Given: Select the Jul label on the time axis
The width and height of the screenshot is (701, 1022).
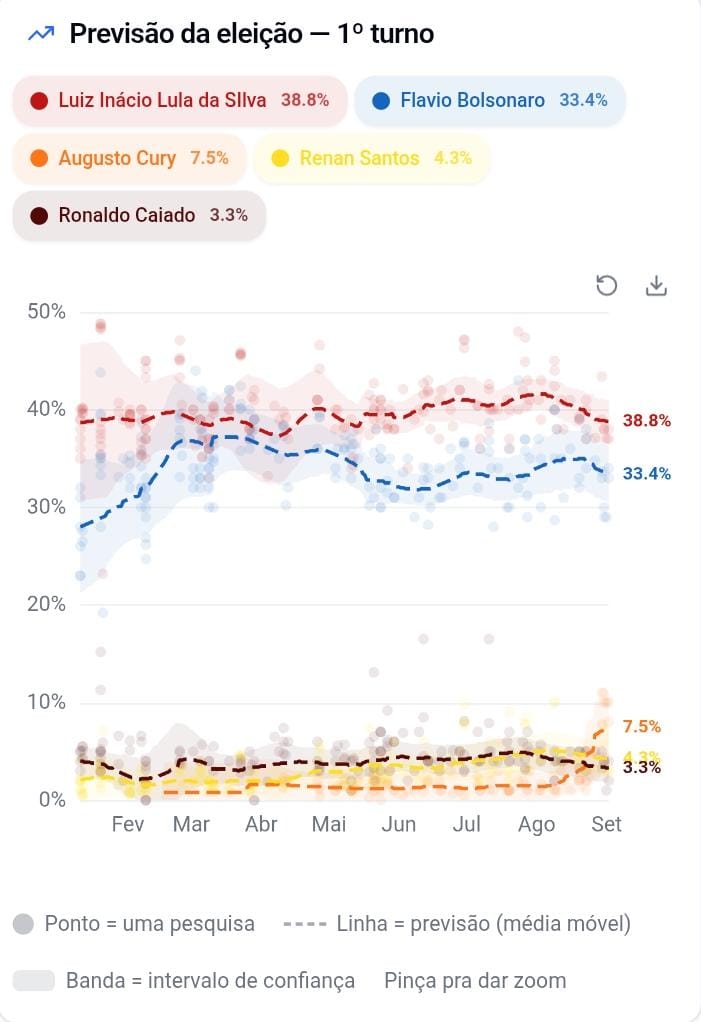Looking at the screenshot, I should [466, 824].
